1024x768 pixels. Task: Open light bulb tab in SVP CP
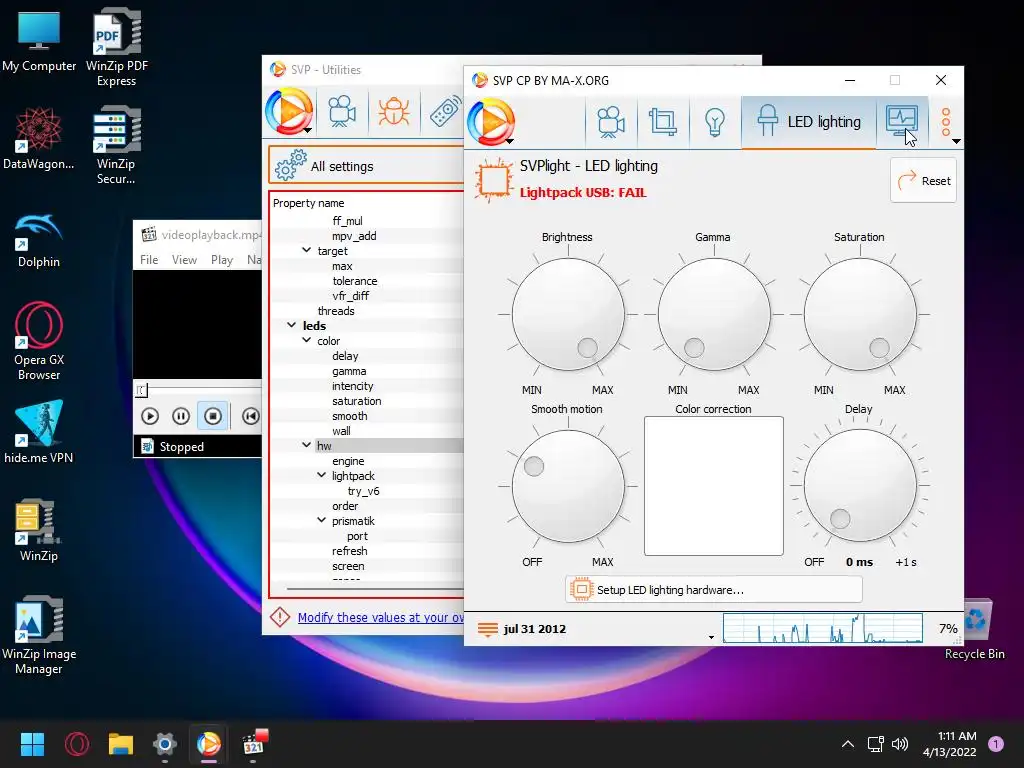pos(715,122)
